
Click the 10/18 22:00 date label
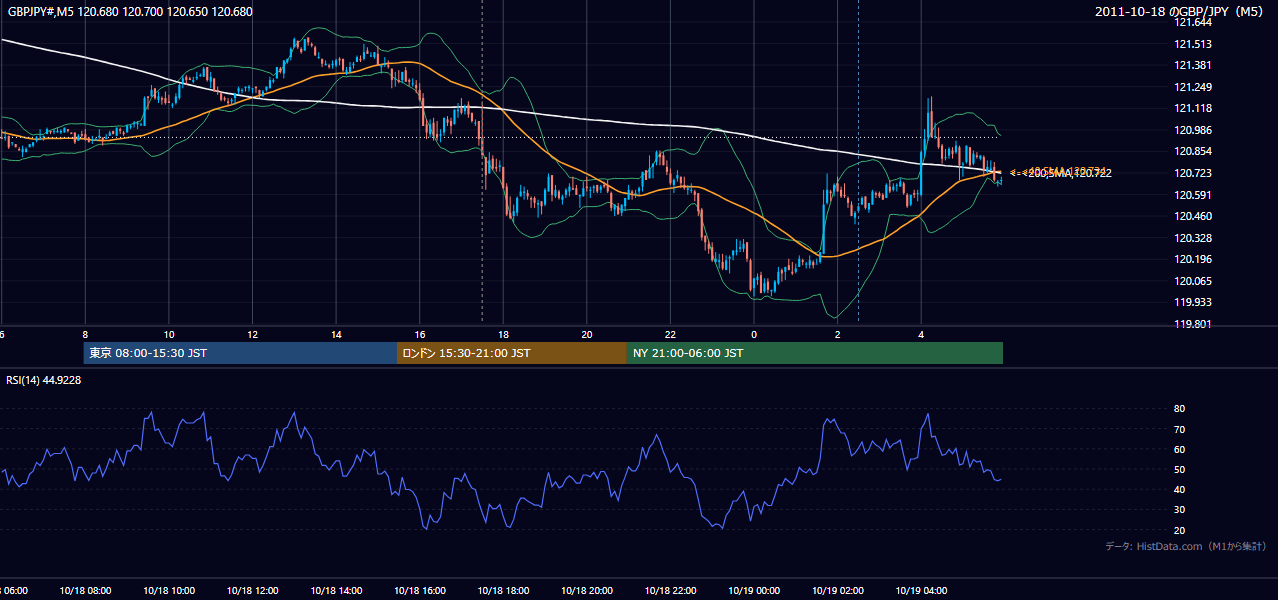[671, 590]
